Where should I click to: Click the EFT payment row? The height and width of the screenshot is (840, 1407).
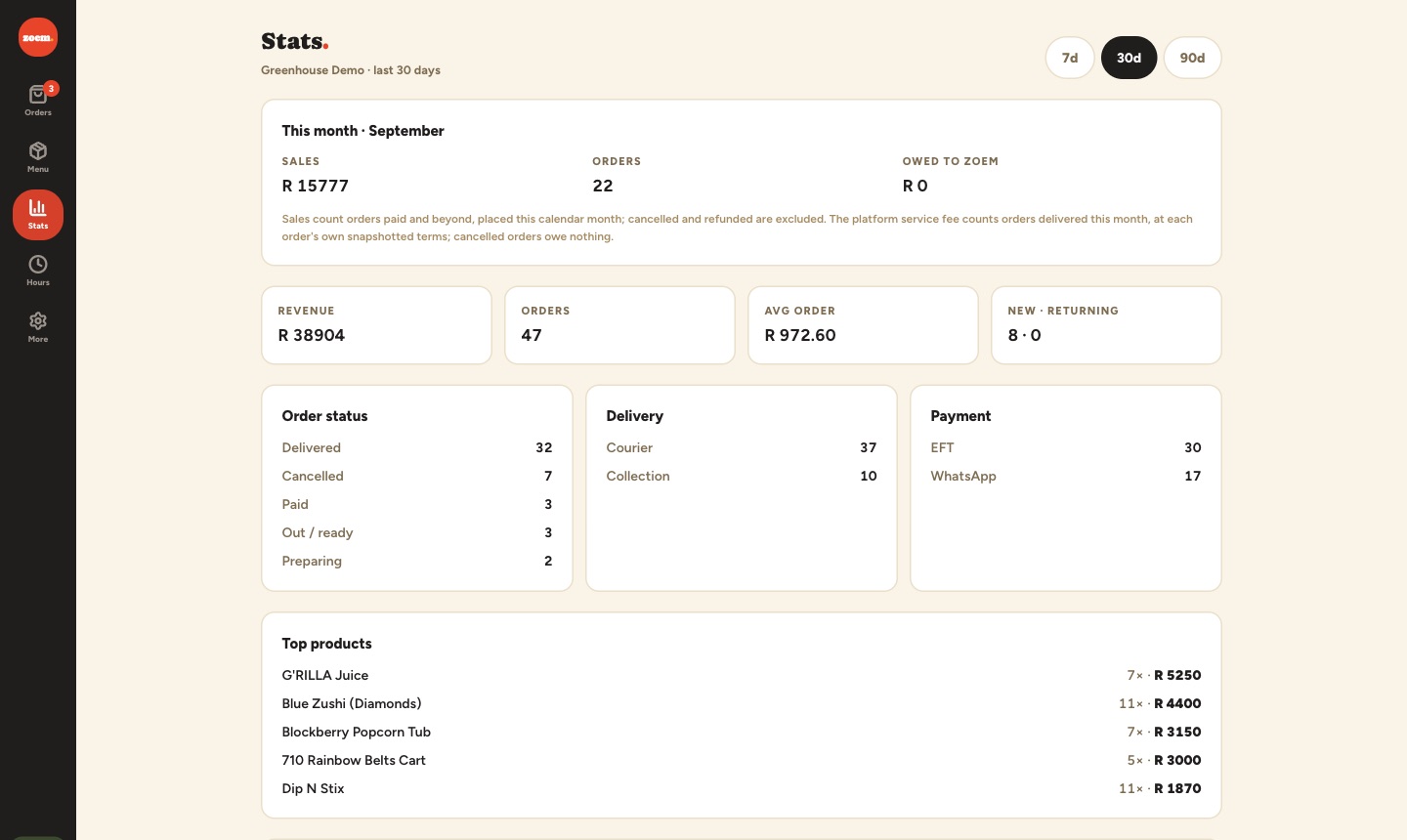point(1066,447)
